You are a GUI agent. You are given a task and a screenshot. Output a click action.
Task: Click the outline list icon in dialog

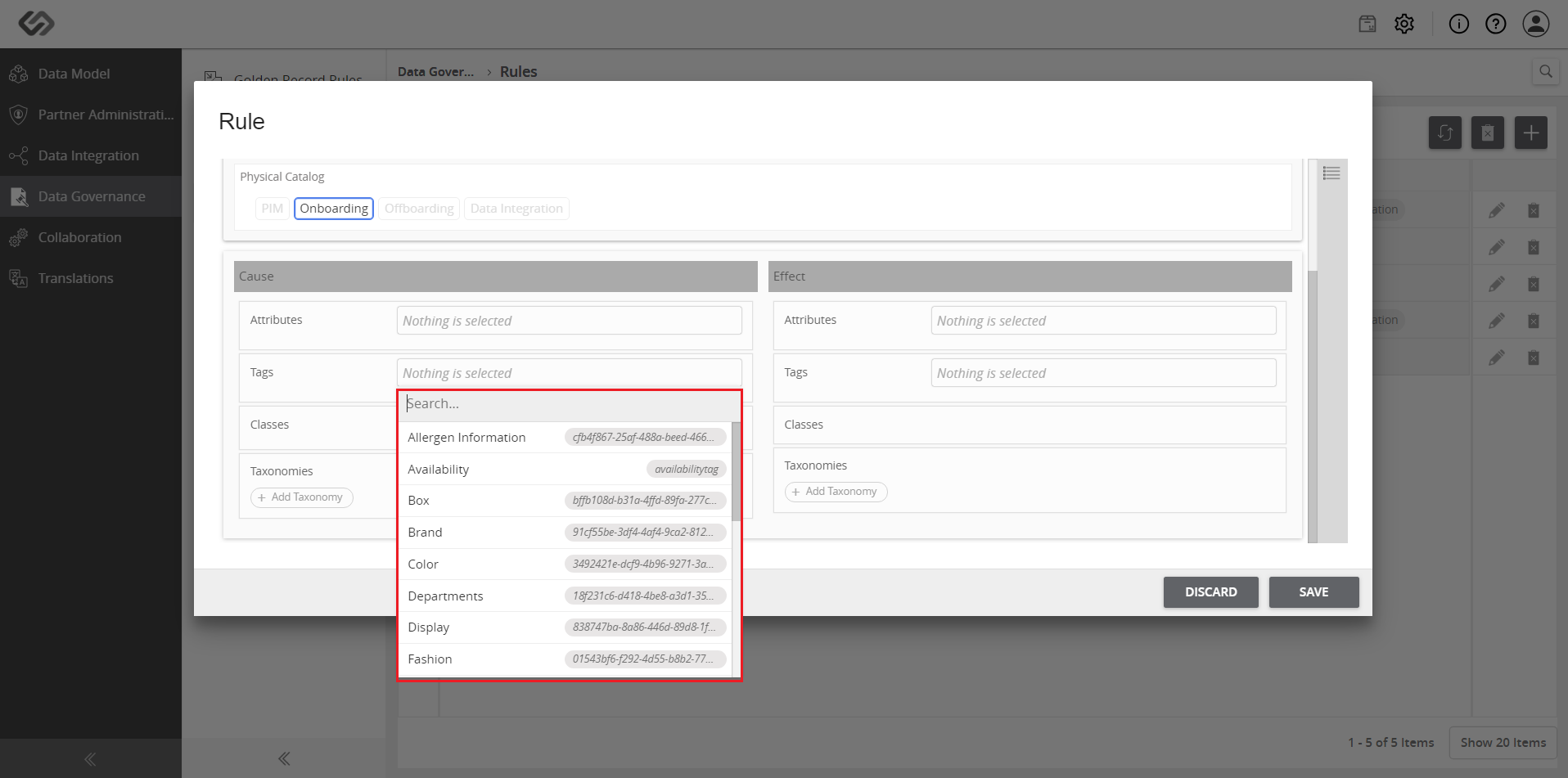(x=1331, y=173)
